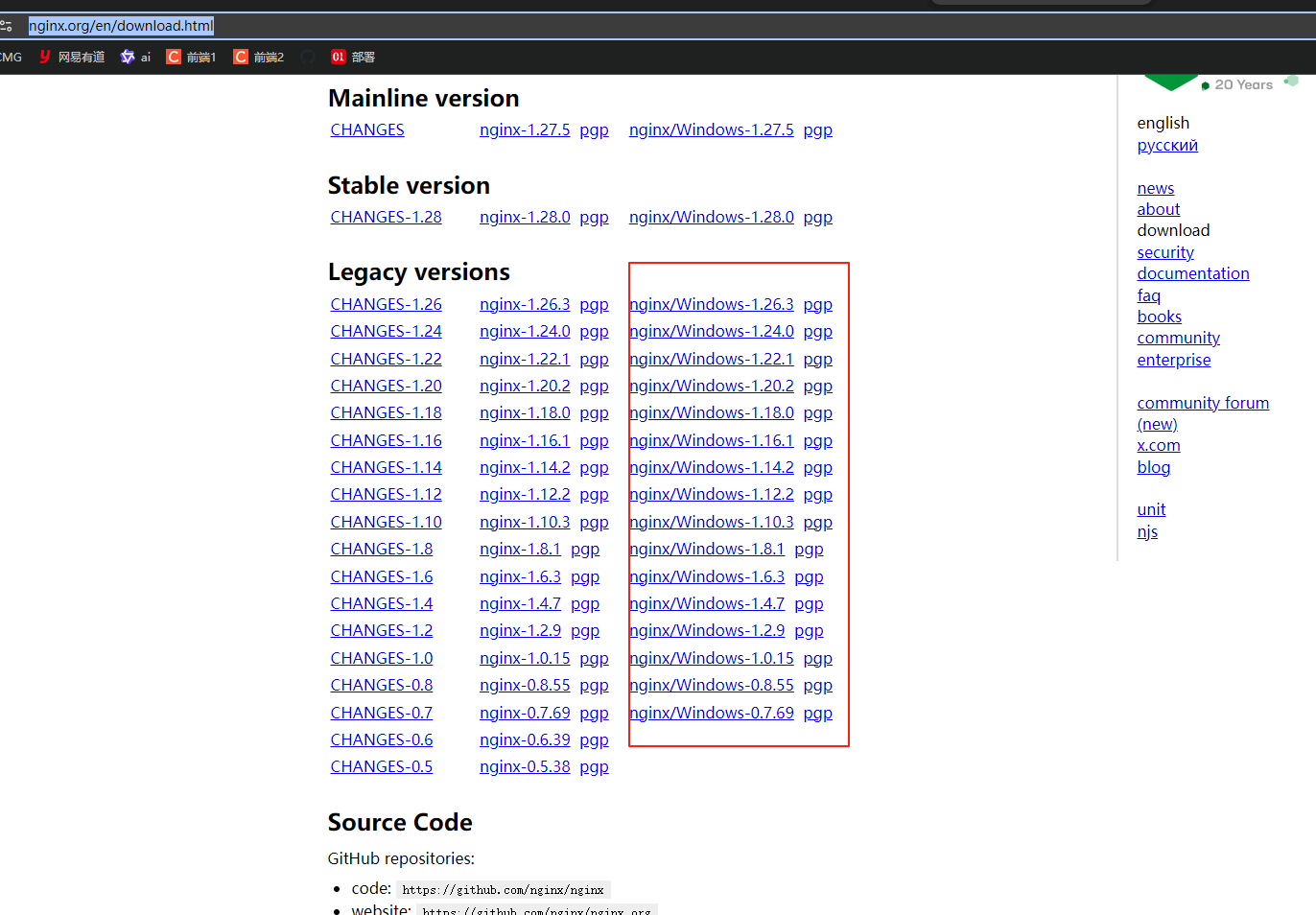
Task: Download nginx/Windows-1.8.1
Action: point(707,549)
